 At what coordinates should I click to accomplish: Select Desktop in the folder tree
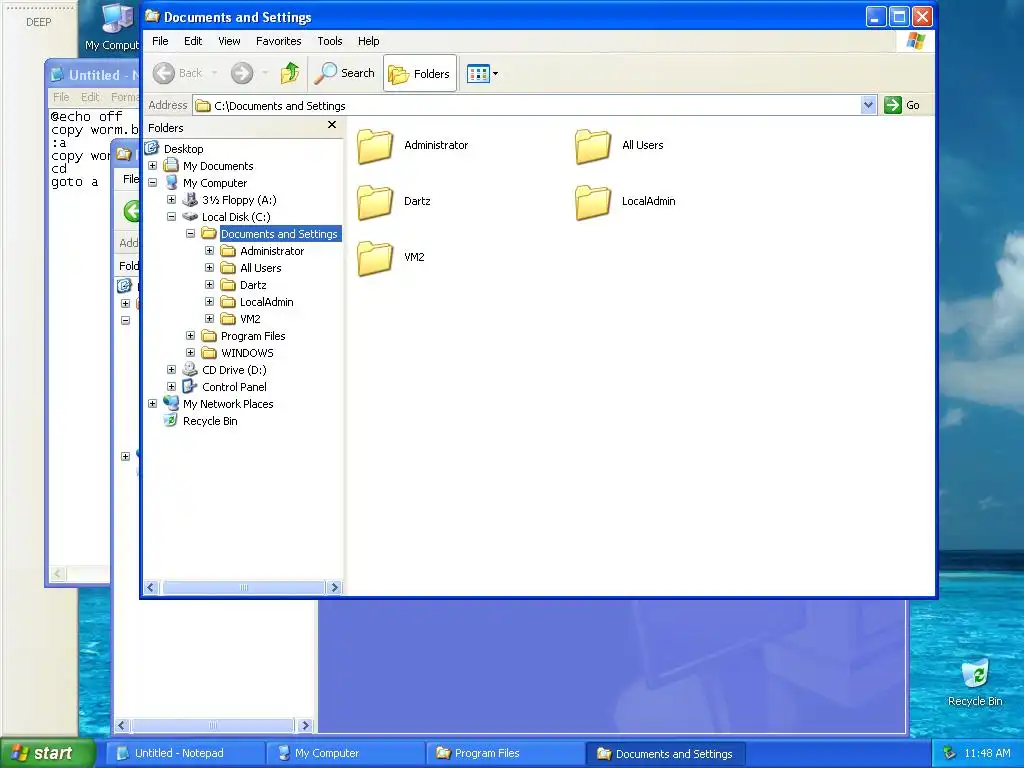184,149
